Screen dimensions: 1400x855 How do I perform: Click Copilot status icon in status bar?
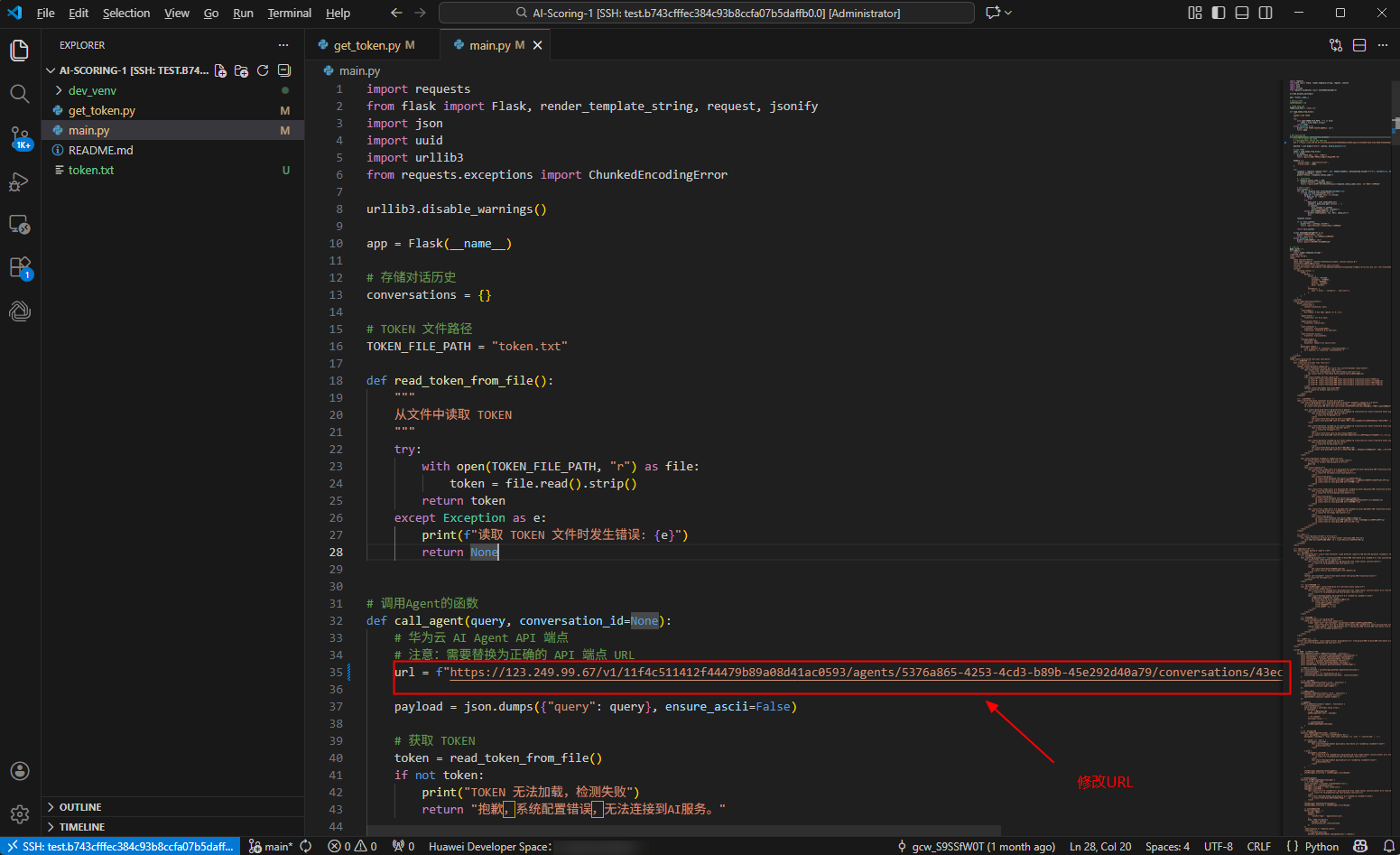click(1360, 846)
